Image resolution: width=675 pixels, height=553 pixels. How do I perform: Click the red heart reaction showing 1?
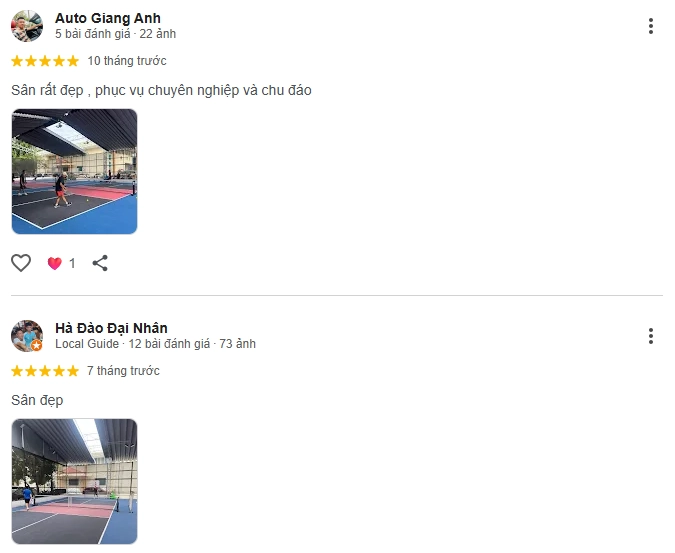[61, 263]
